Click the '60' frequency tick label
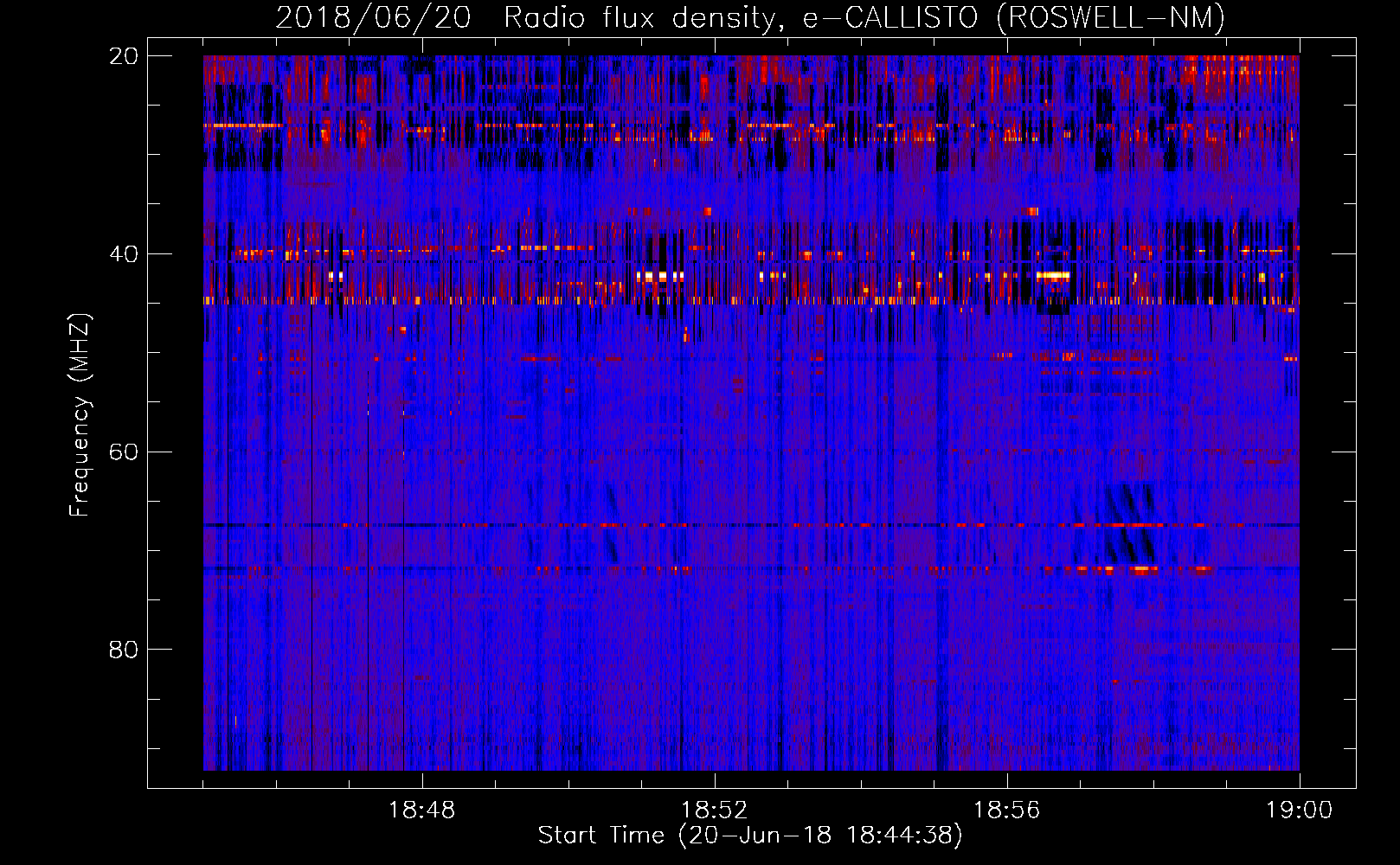Viewport: 1400px width, 865px height. (124, 452)
